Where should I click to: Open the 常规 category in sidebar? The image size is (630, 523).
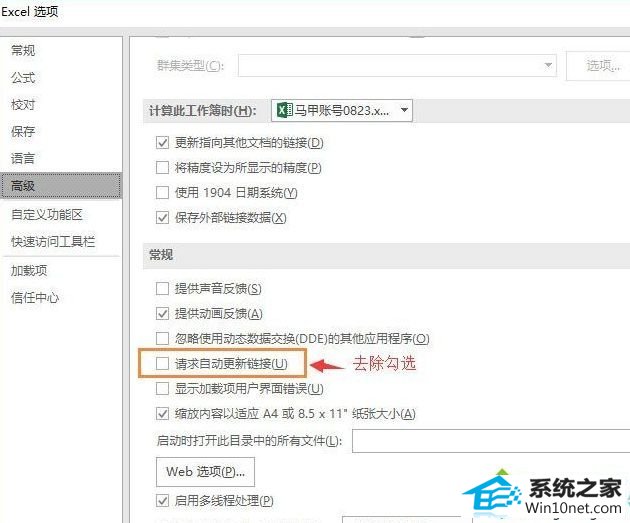23,51
